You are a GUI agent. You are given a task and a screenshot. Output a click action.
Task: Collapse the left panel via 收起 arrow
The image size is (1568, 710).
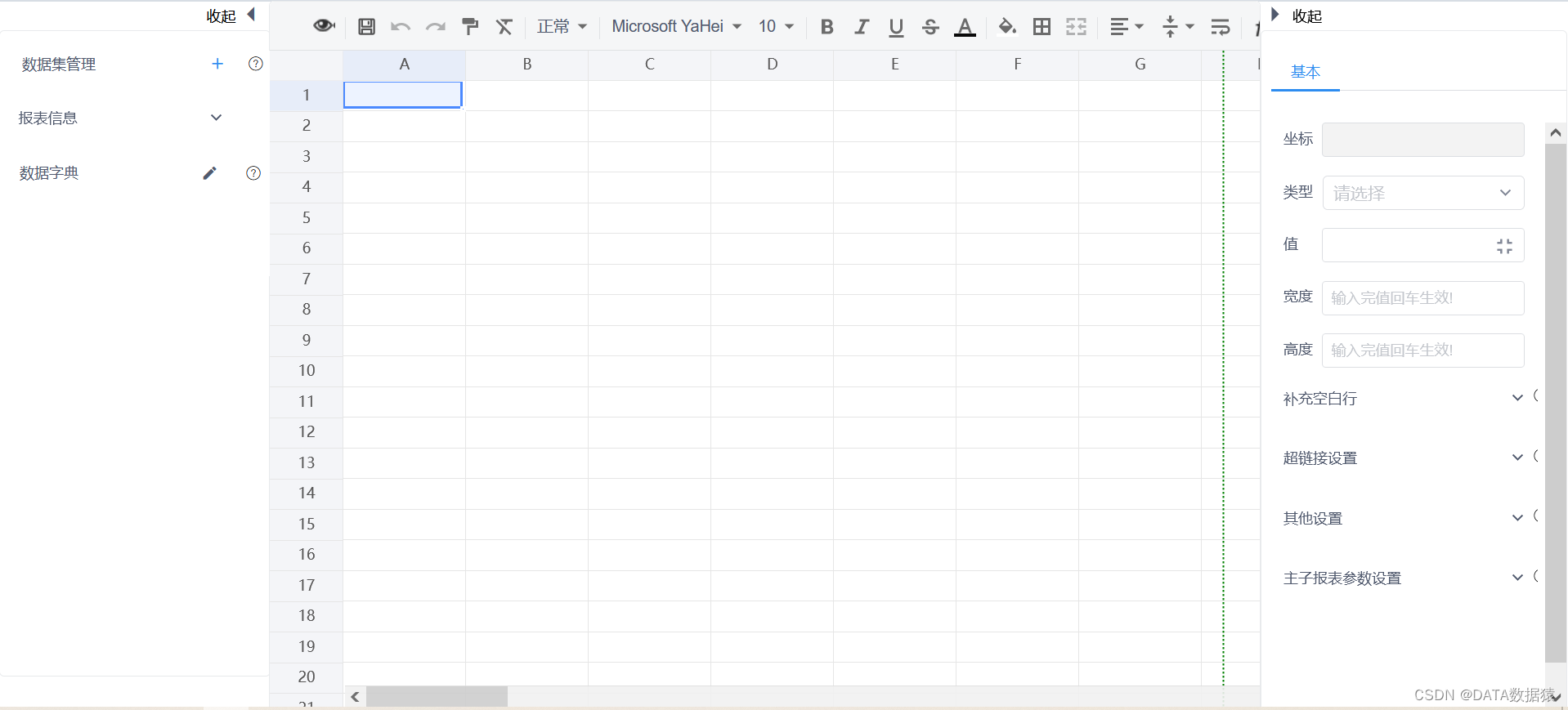pyautogui.click(x=251, y=14)
